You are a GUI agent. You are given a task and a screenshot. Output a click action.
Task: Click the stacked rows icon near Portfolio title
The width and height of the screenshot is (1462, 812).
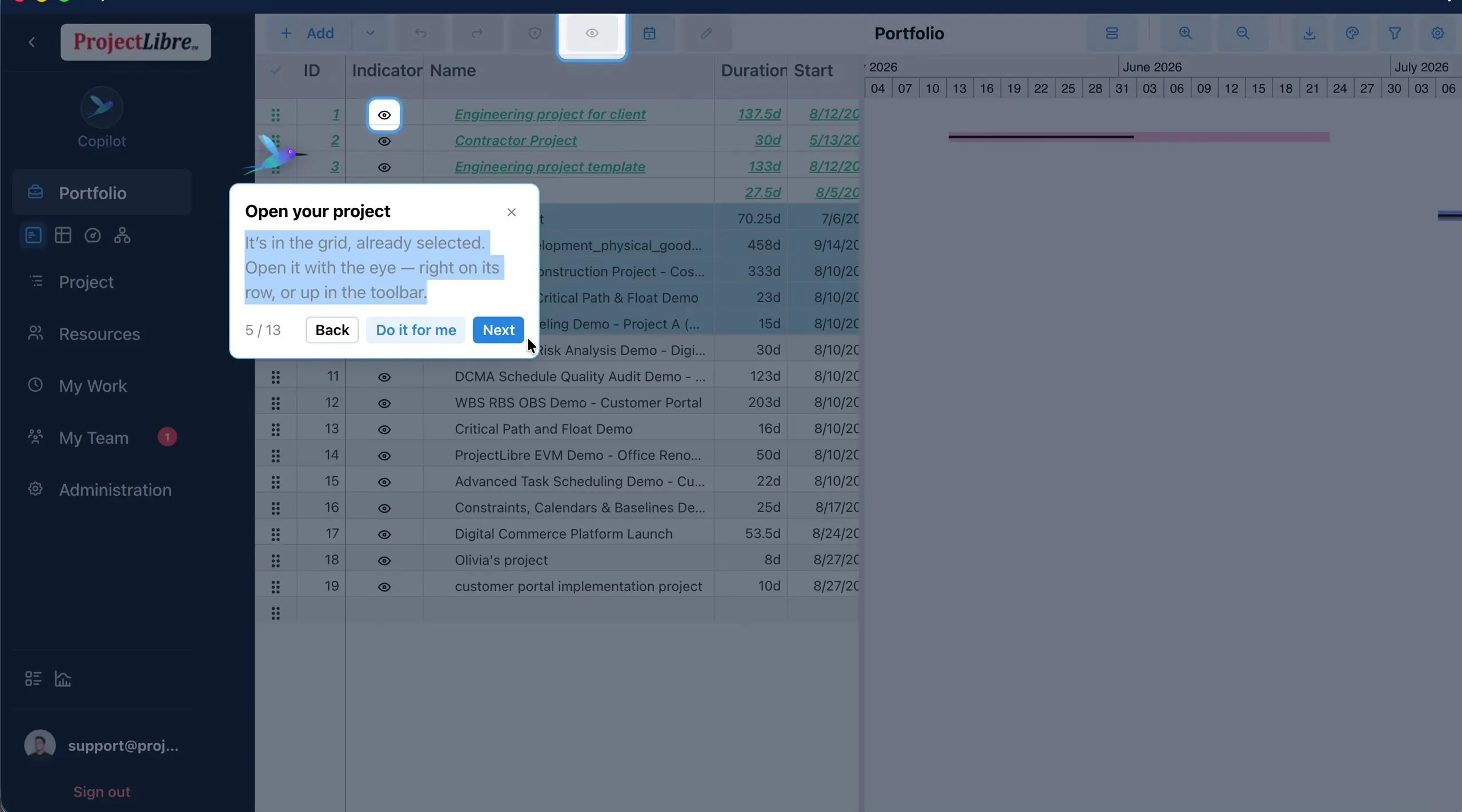[x=1111, y=33]
